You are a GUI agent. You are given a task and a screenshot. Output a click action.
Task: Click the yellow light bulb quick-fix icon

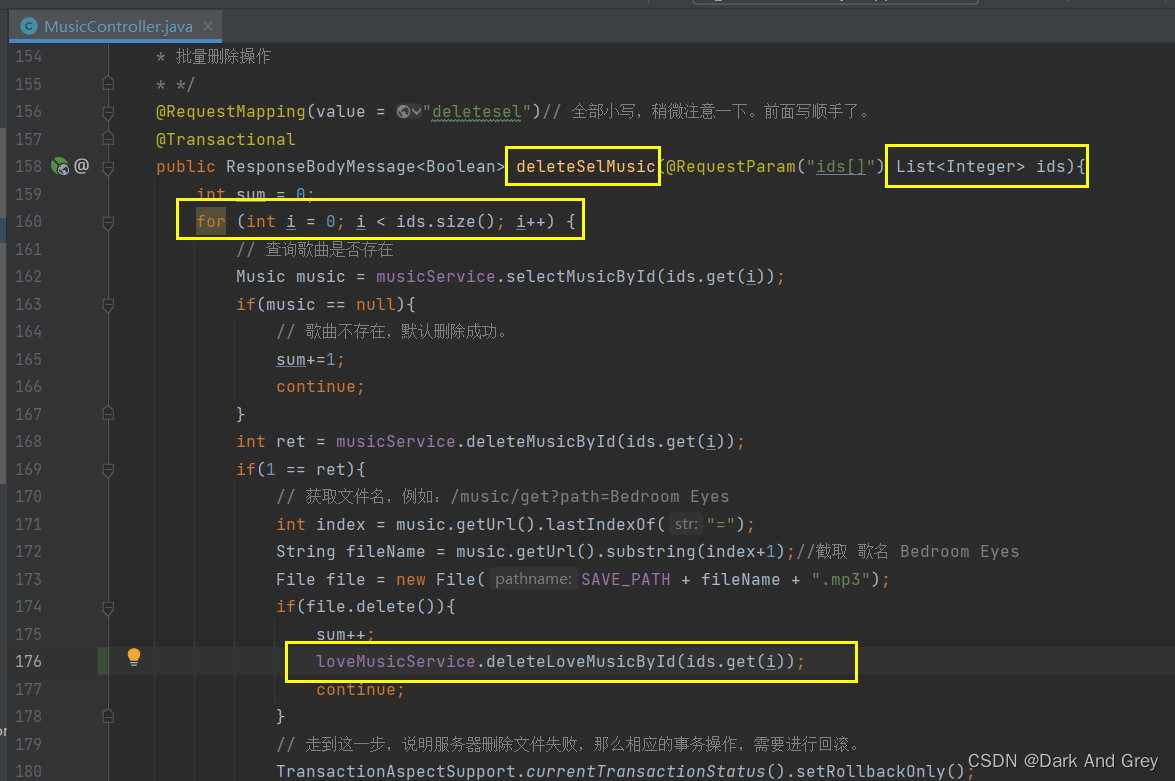pos(133,657)
